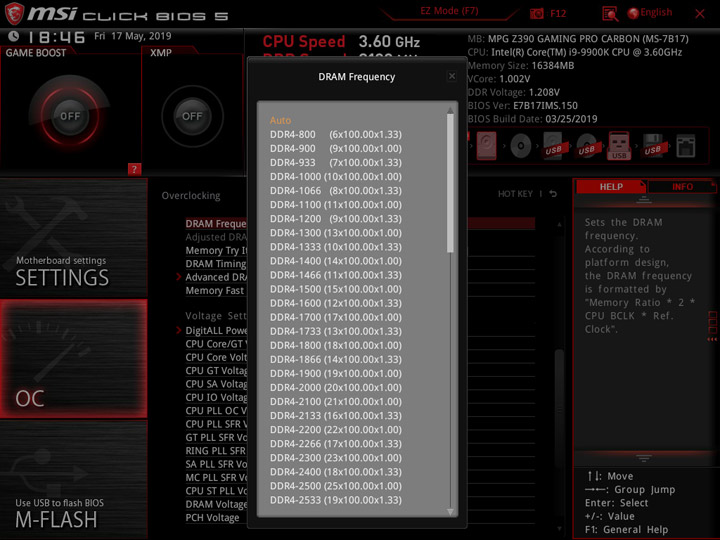Select the network boot device icon

click(686, 146)
